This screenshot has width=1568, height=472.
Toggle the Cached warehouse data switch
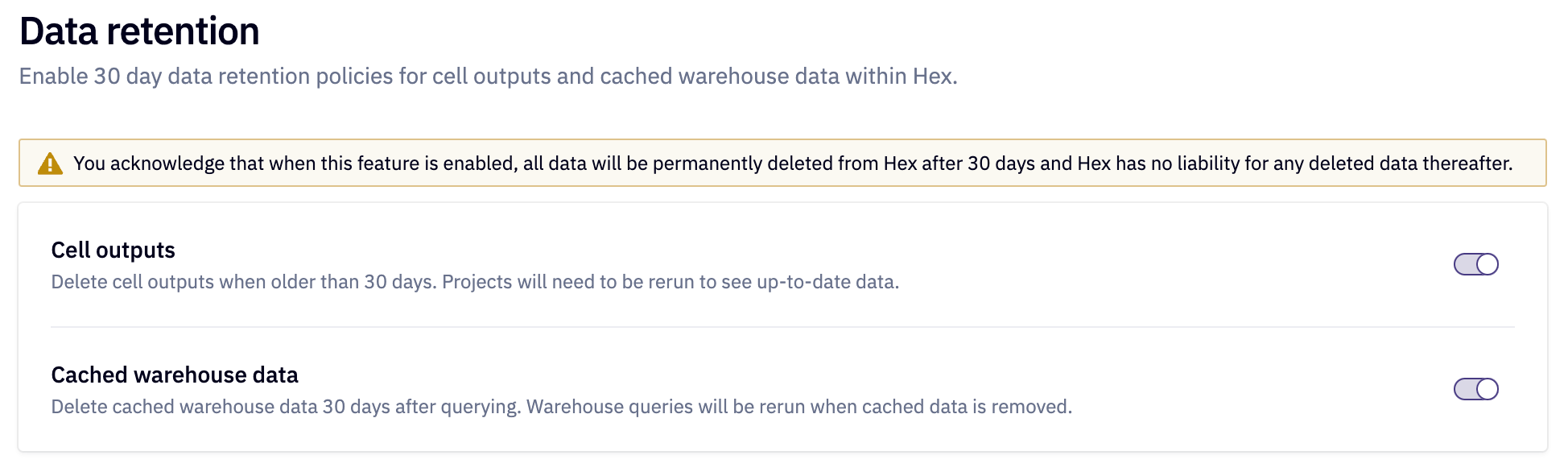[1475, 389]
